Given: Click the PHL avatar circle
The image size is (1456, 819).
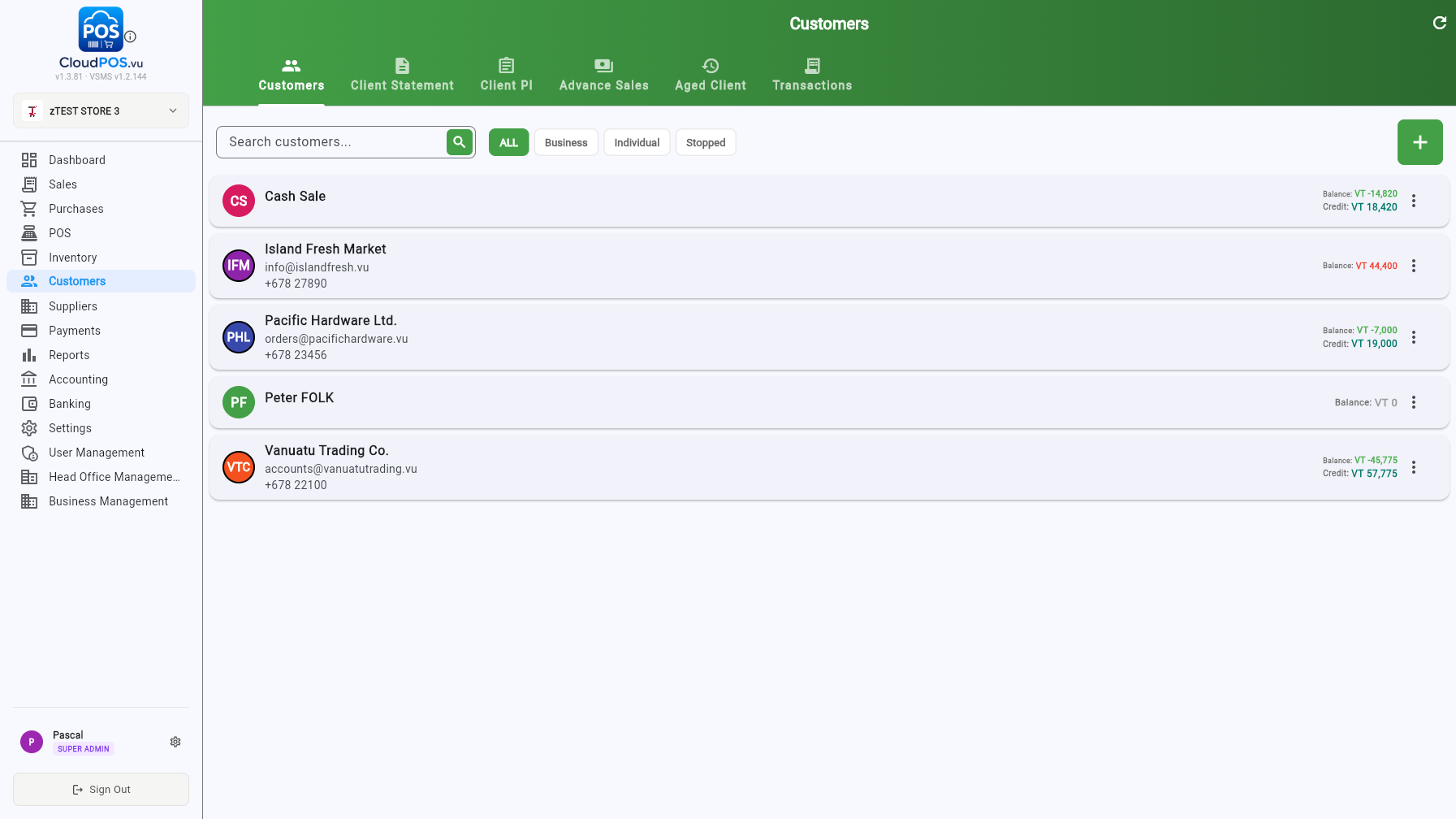Looking at the screenshot, I should [239, 337].
